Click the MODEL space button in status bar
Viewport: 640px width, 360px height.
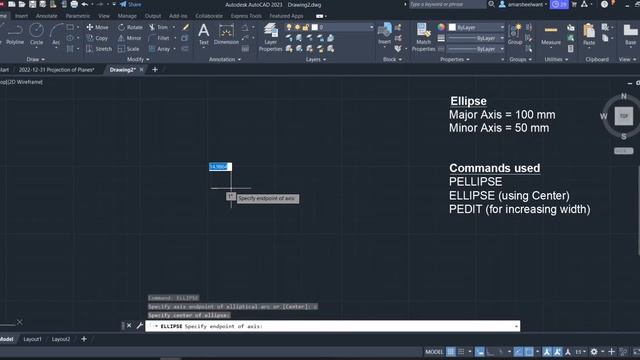pyautogui.click(x=434, y=352)
